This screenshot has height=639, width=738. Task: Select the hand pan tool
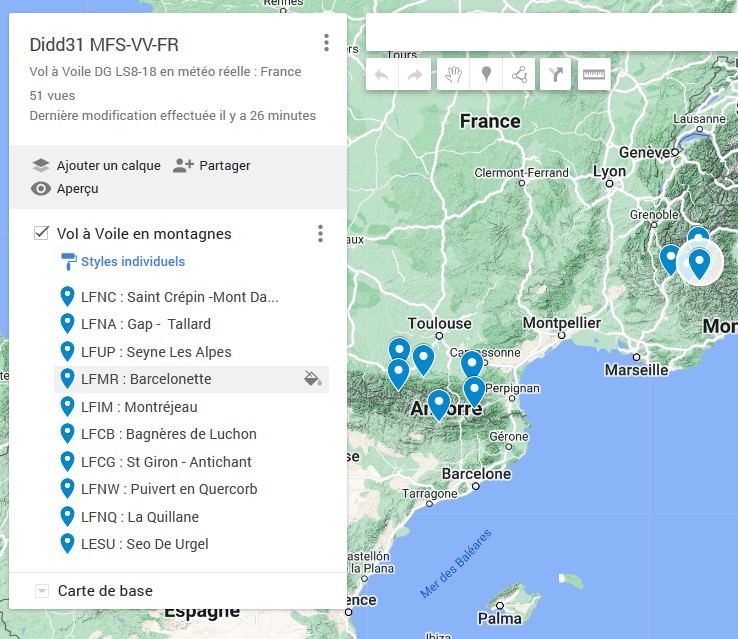coord(453,75)
